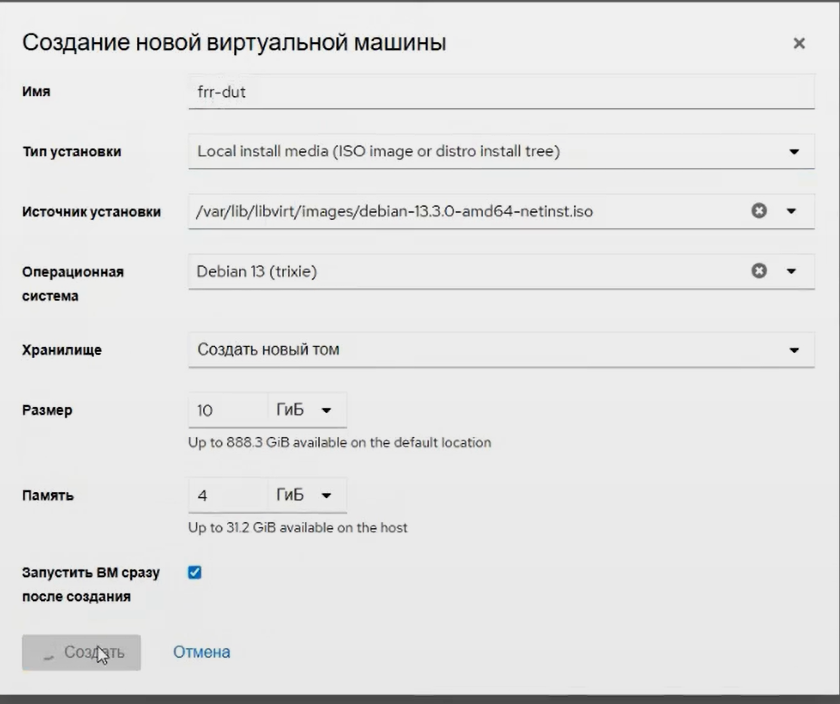
Task: Clear the Операционная система selection icon
Action: (x=759, y=271)
